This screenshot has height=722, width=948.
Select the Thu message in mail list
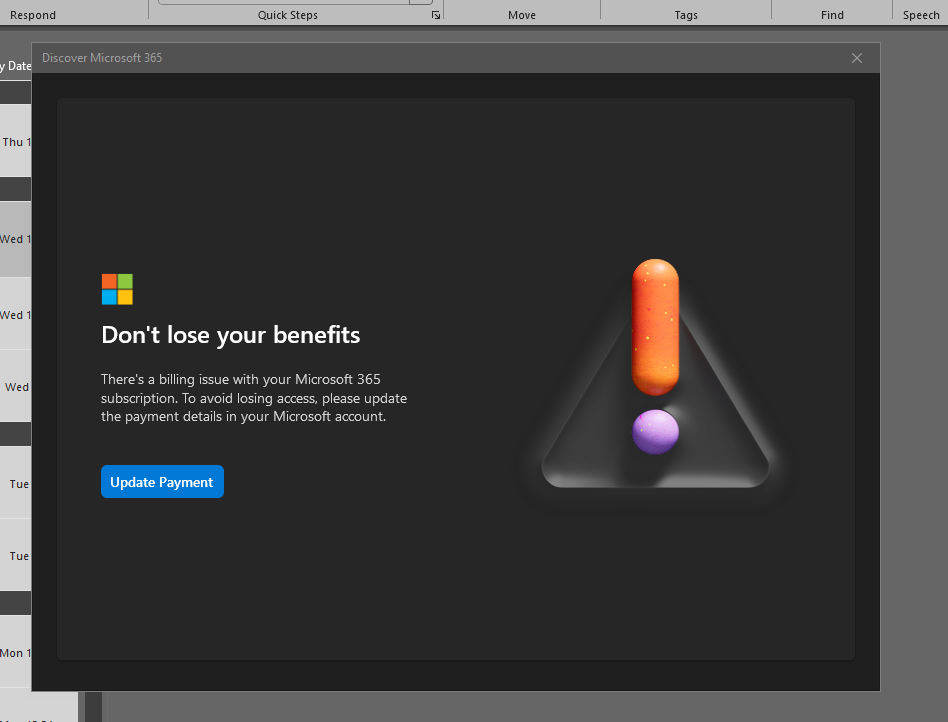[x=16, y=141]
